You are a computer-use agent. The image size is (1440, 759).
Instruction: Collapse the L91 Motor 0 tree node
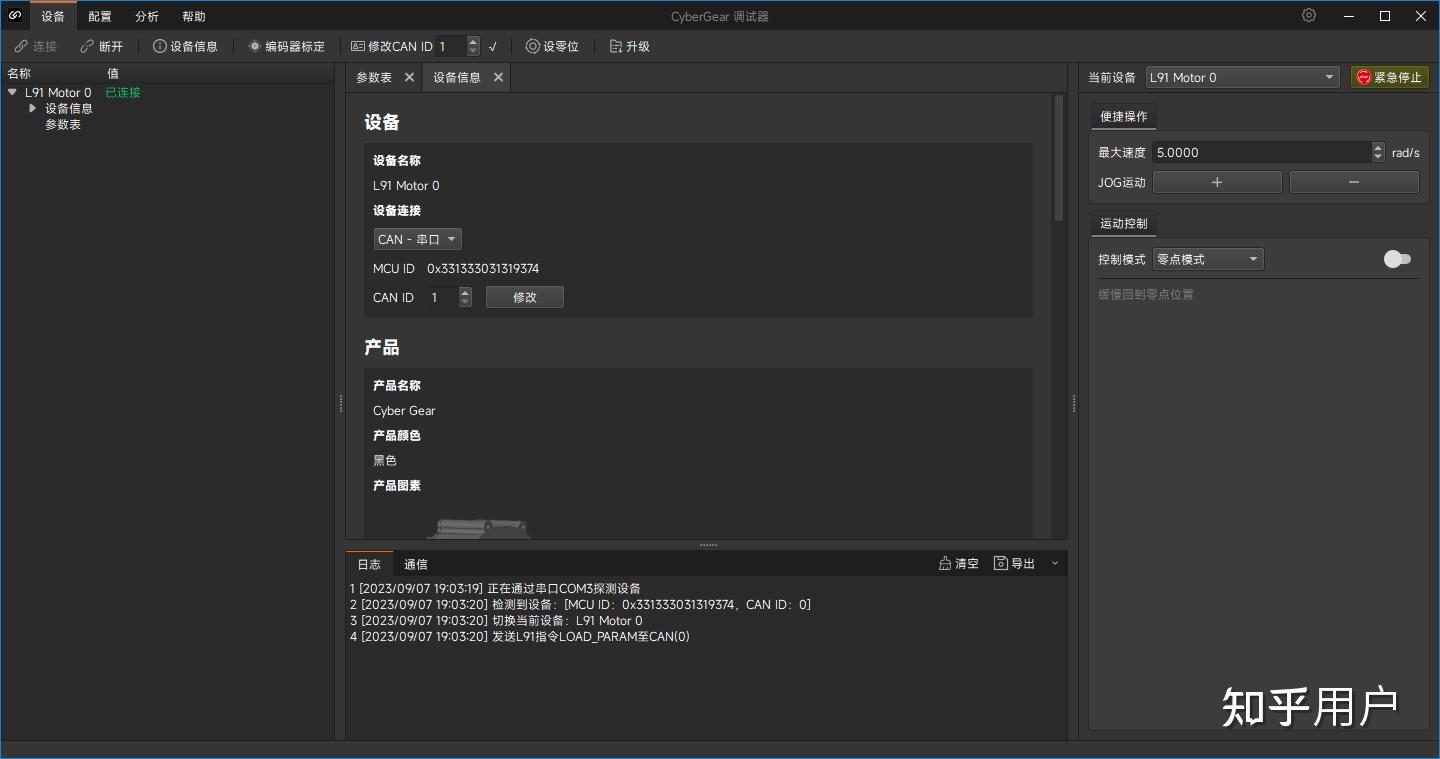tap(12, 91)
